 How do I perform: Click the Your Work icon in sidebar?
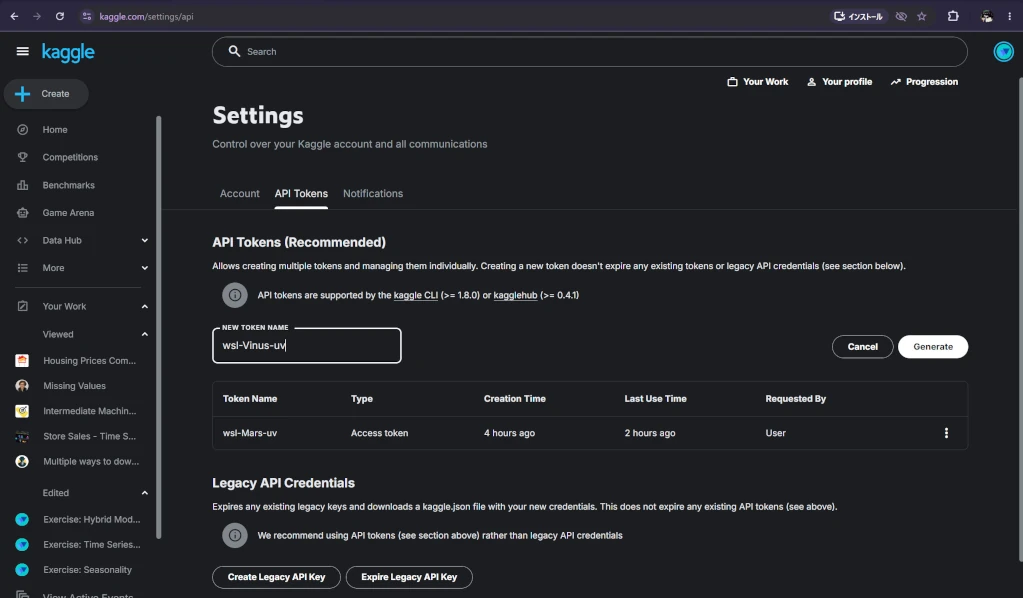pyautogui.click(x=23, y=306)
